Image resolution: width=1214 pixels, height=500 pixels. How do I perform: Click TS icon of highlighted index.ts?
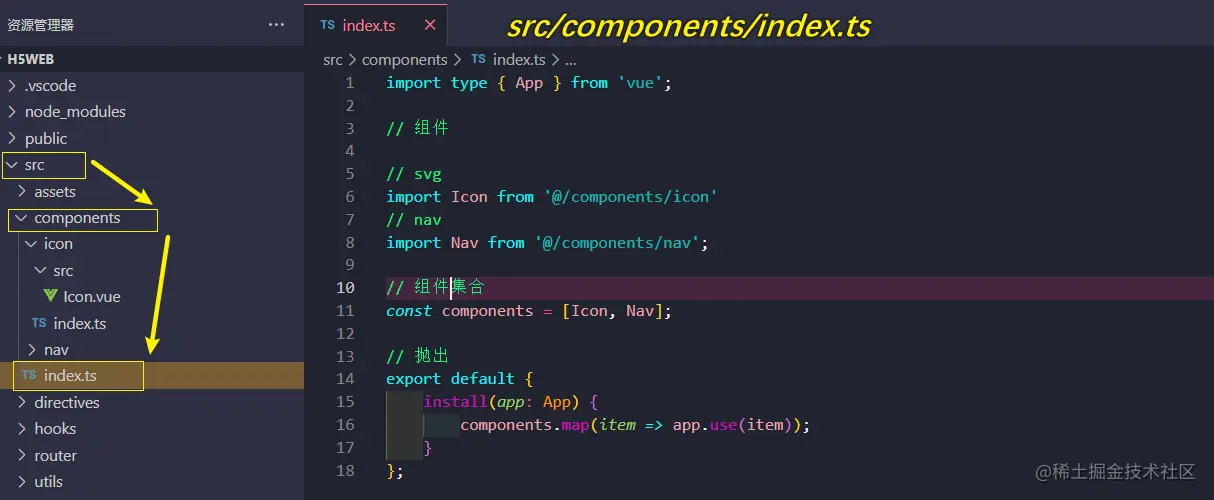(x=29, y=376)
